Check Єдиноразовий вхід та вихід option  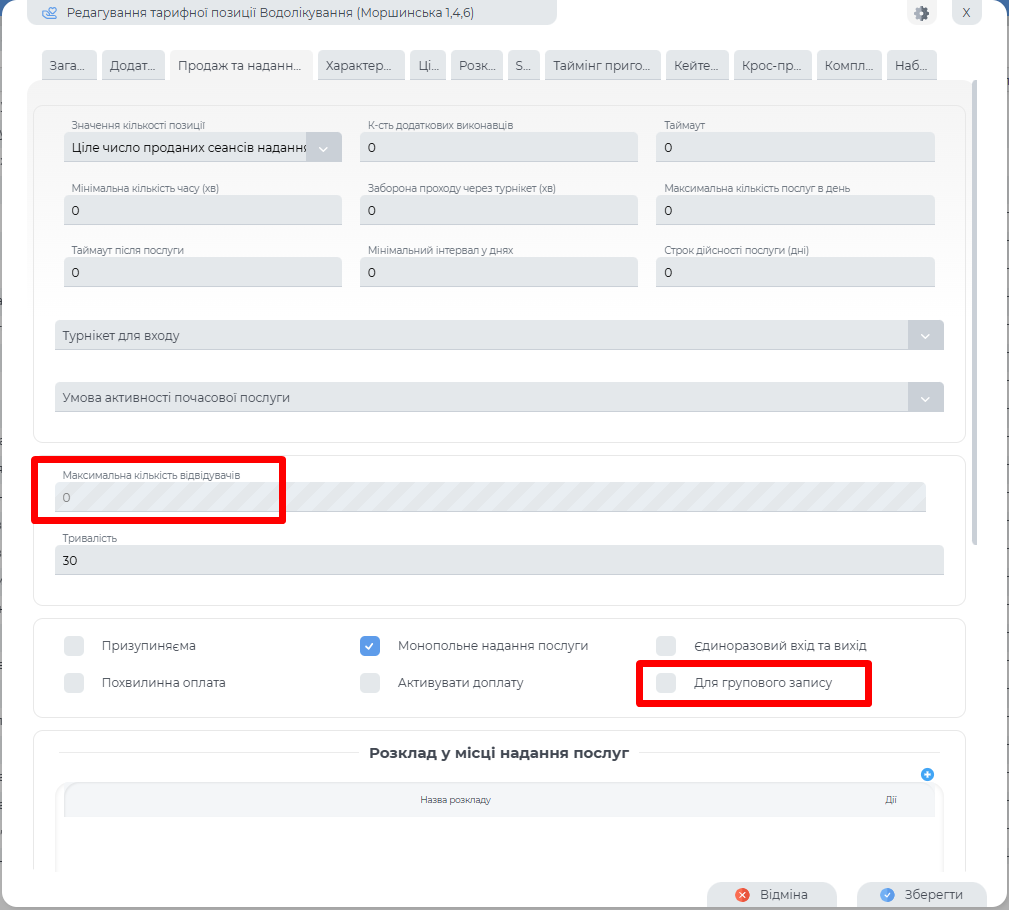coord(666,646)
